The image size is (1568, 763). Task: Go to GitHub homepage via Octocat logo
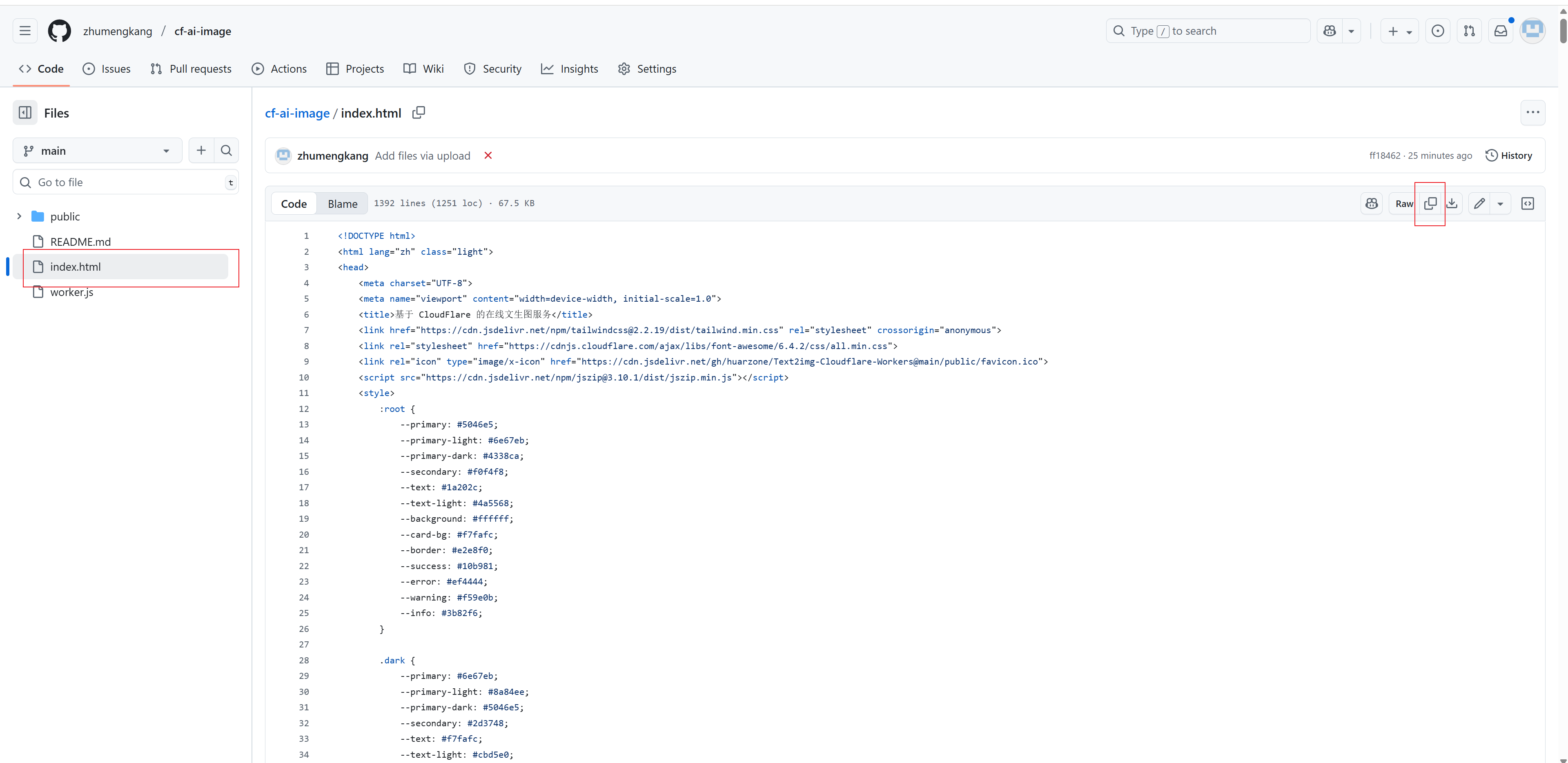59,31
